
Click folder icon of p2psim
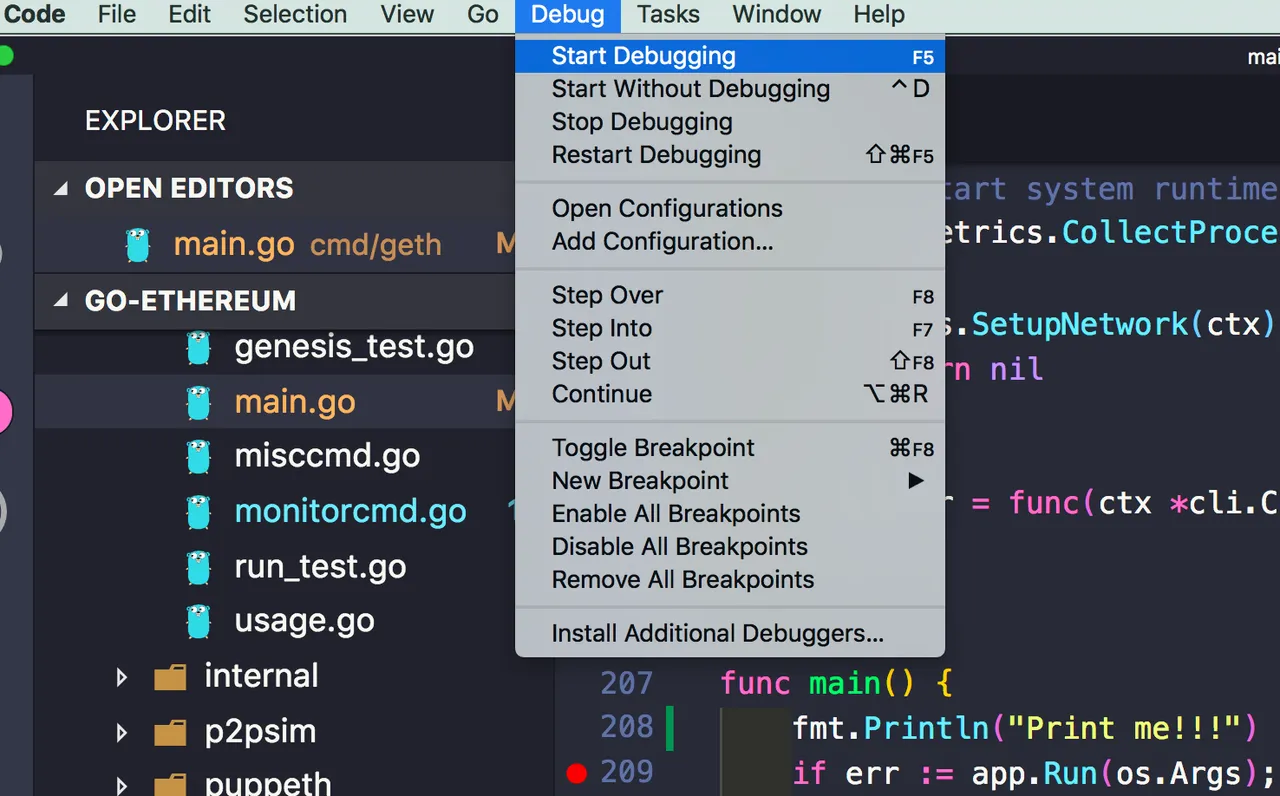click(x=170, y=733)
